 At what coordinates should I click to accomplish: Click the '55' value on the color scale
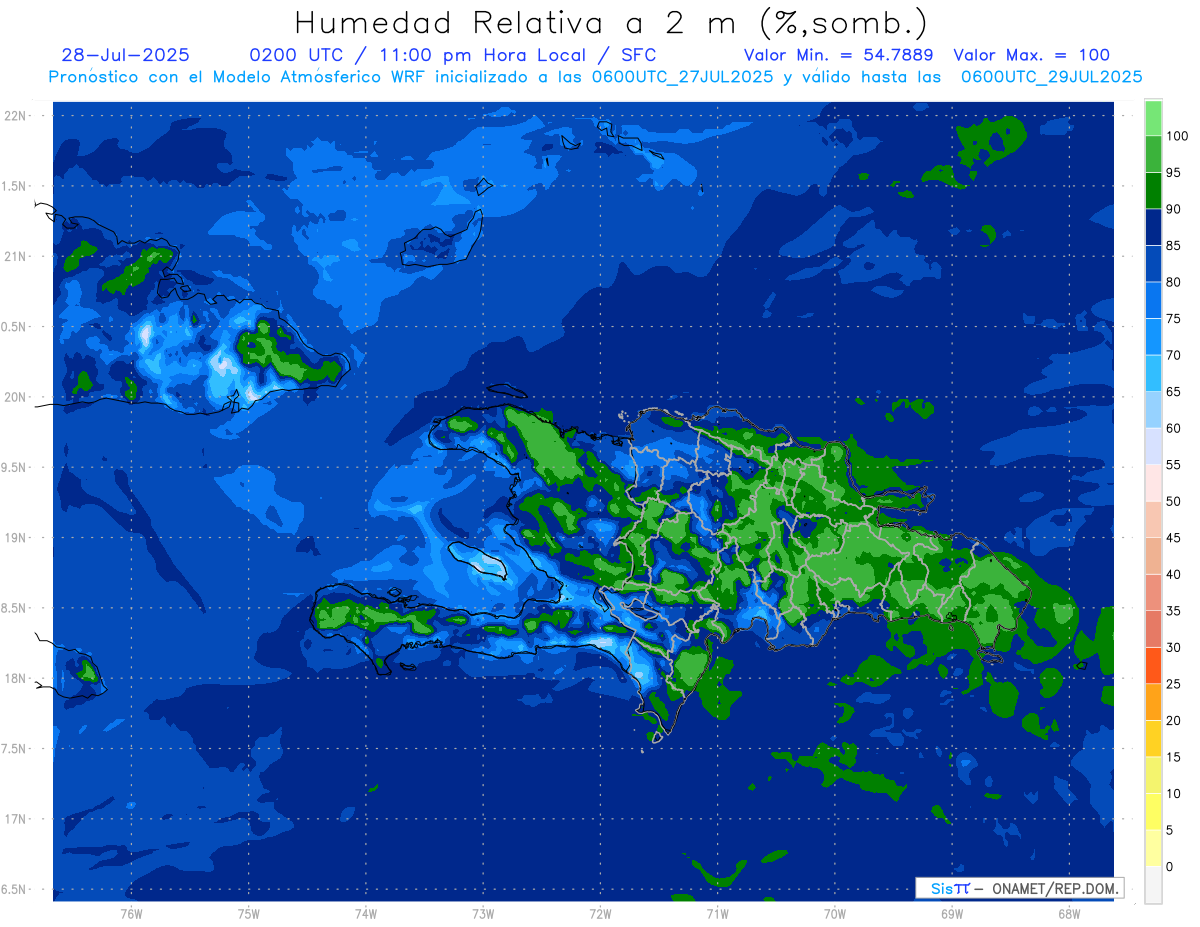click(x=1173, y=465)
